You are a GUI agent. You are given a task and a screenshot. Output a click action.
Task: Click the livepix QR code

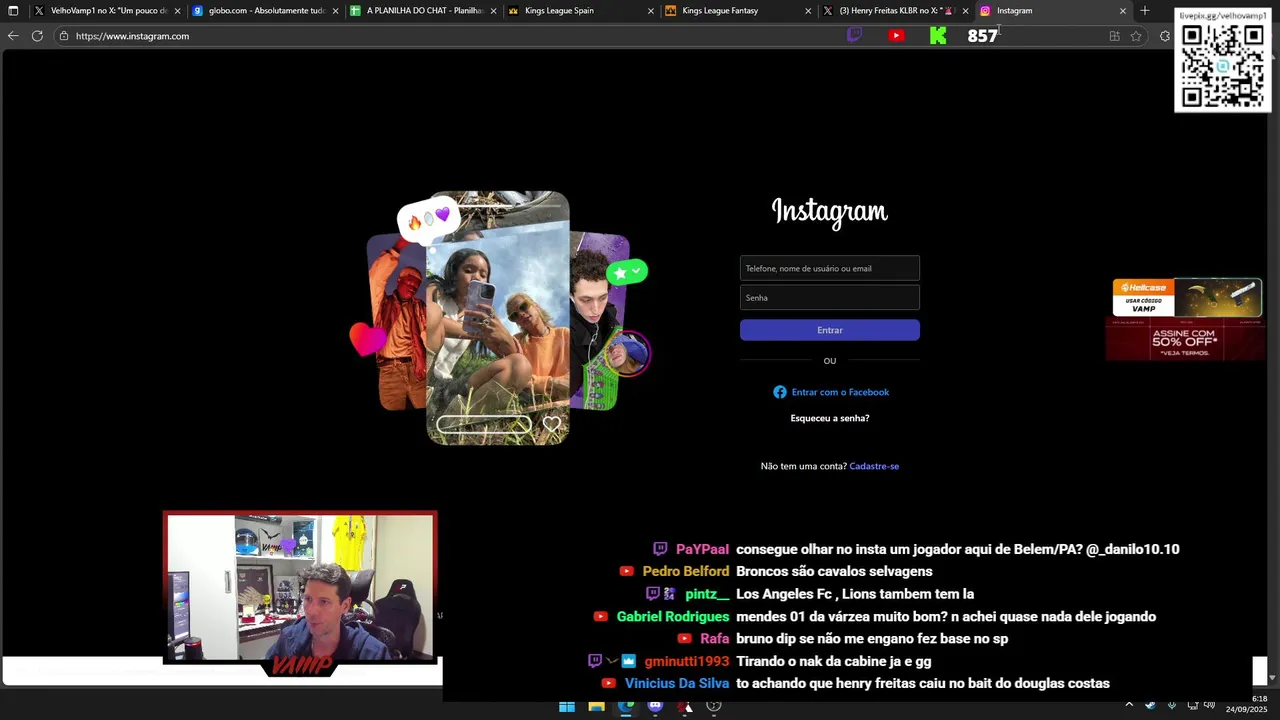(x=1223, y=66)
